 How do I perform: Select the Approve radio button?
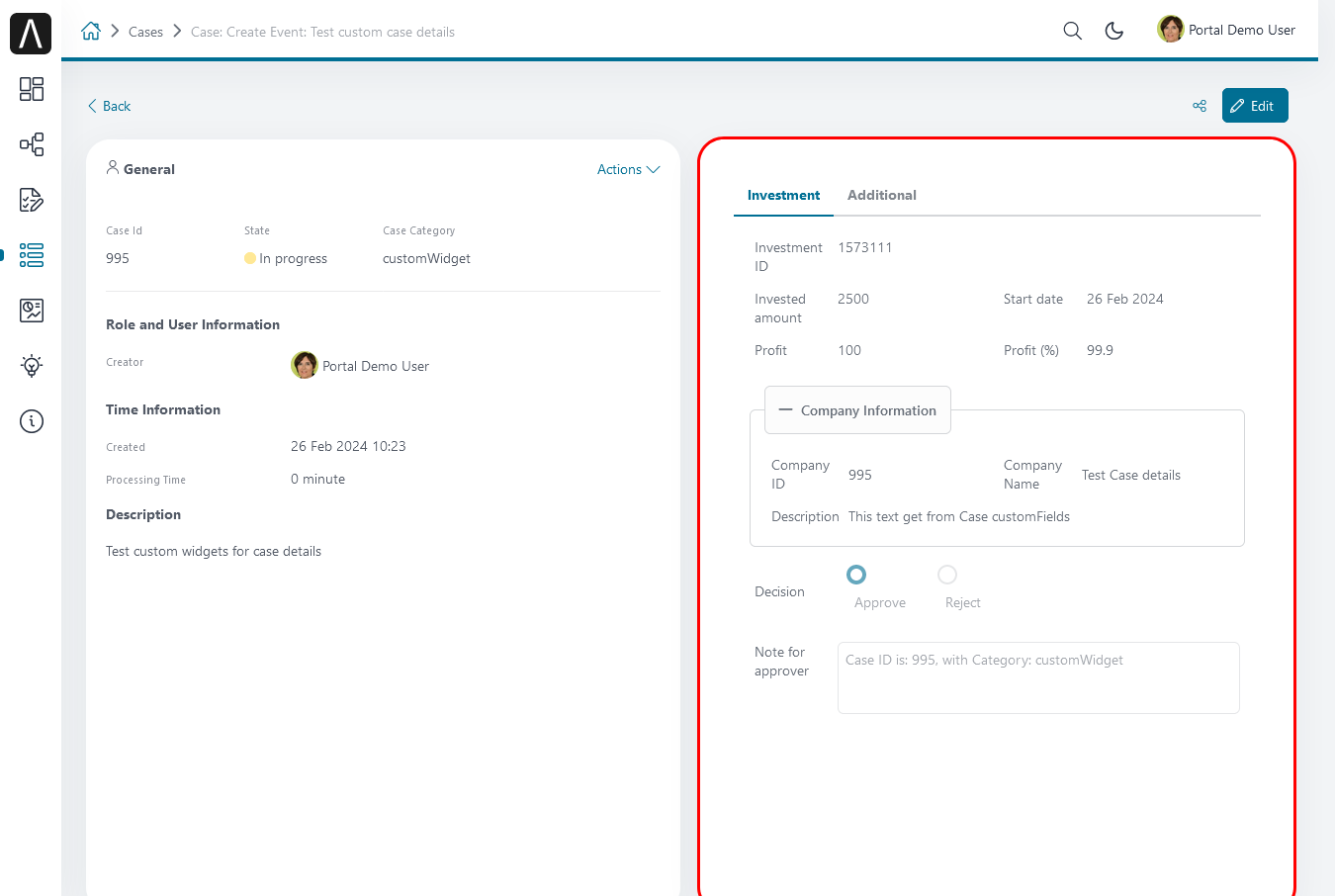[856, 575]
